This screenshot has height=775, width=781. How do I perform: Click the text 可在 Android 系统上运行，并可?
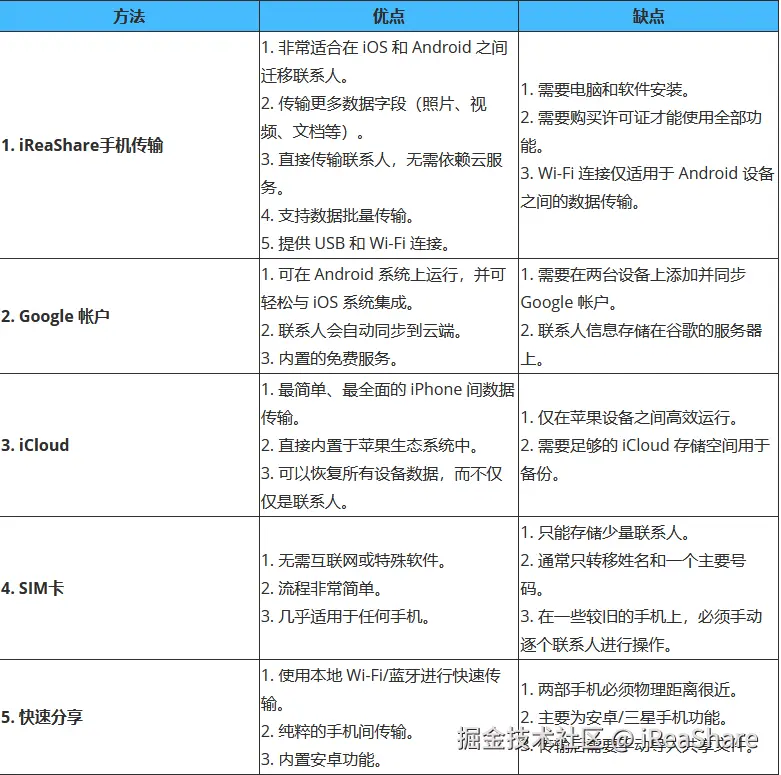pos(391,274)
